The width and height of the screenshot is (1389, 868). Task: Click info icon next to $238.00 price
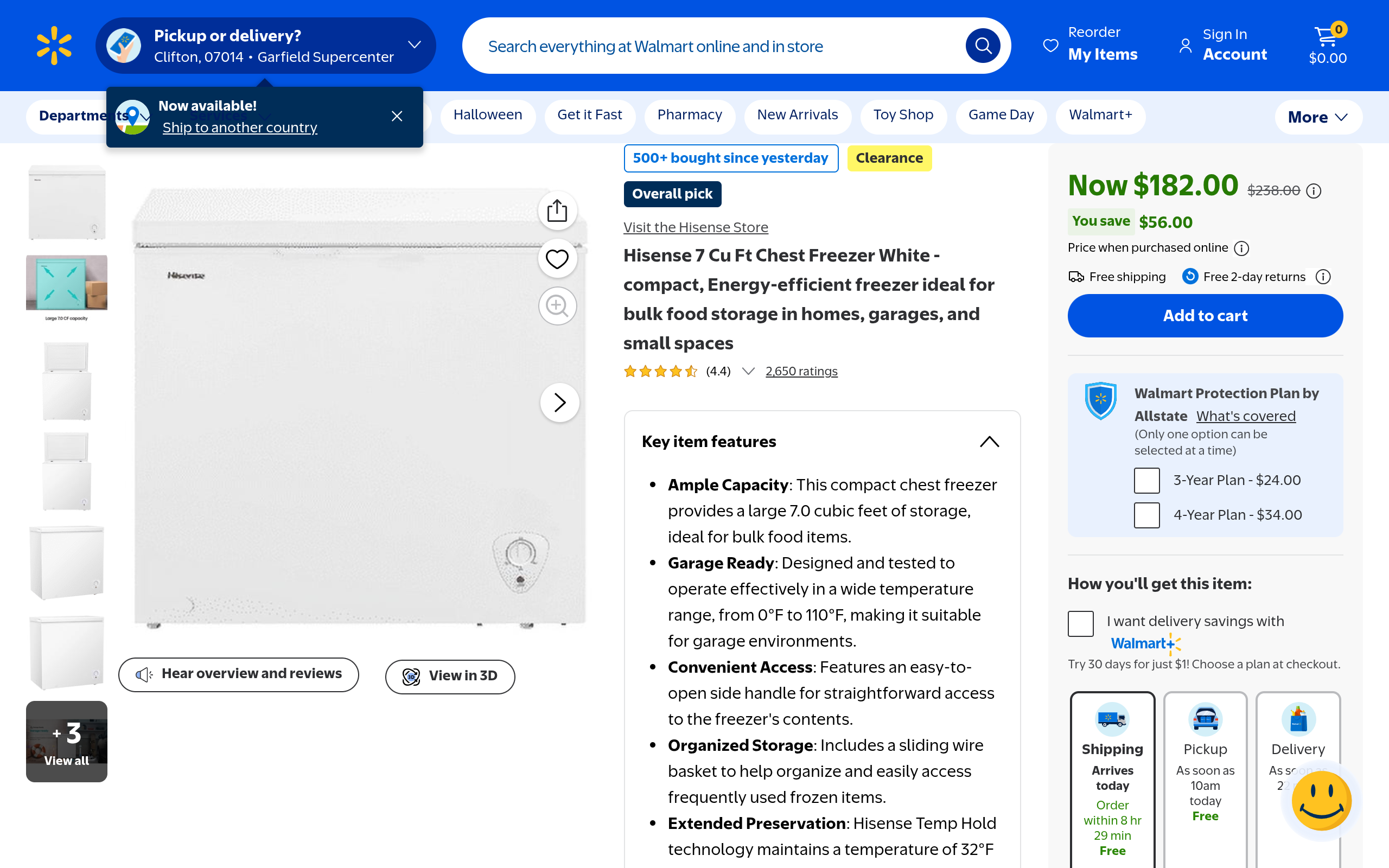coord(1314,190)
